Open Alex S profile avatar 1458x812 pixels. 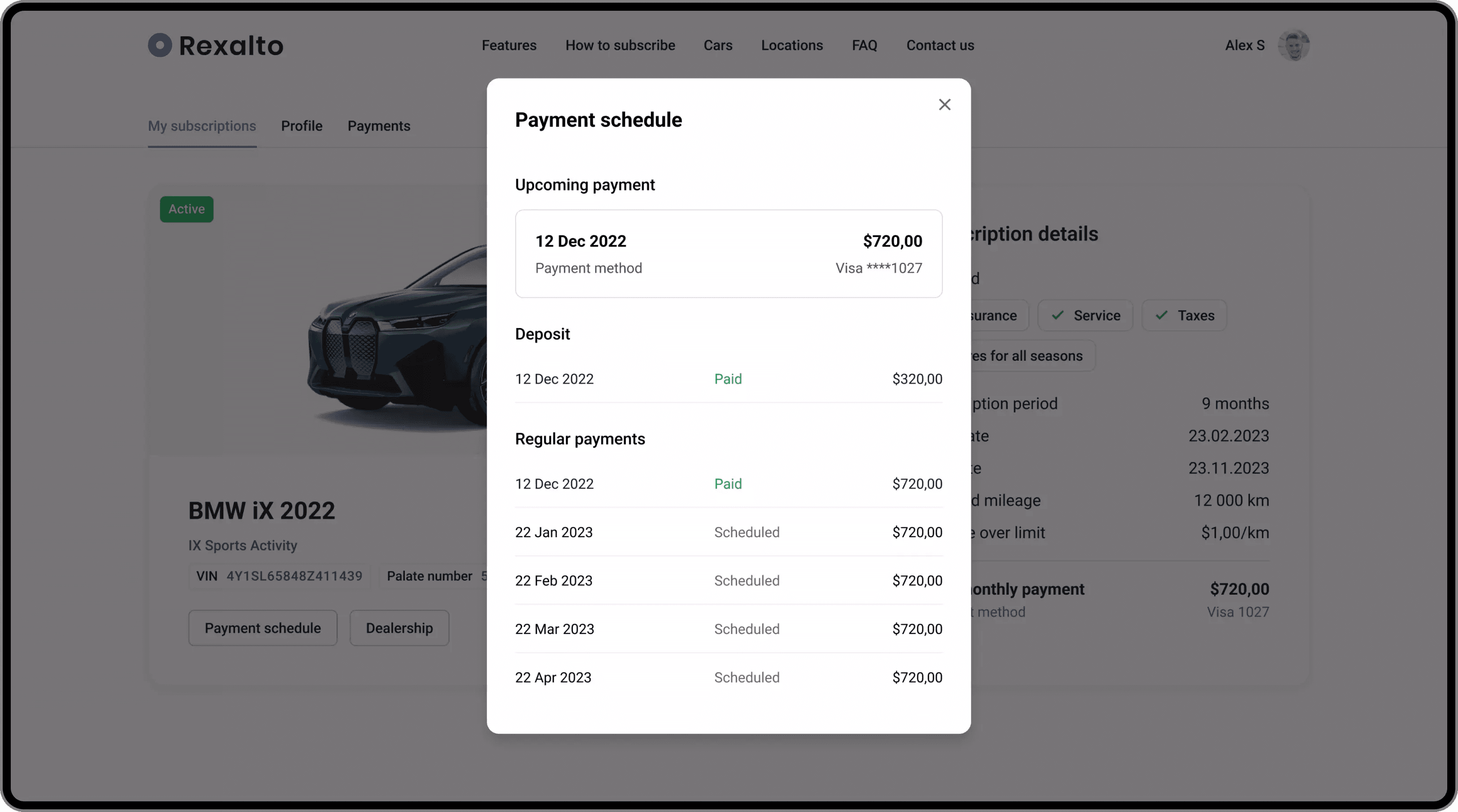click(1293, 45)
